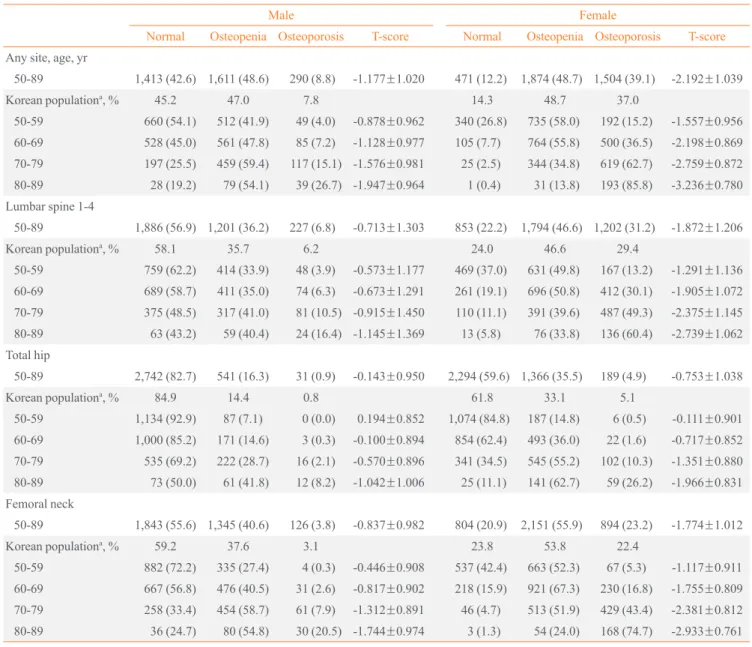Image resolution: width=752 pixels, height=647 pixels.
Task: Select the value '545 (55.2)'
Action: [x=553, y=461]
